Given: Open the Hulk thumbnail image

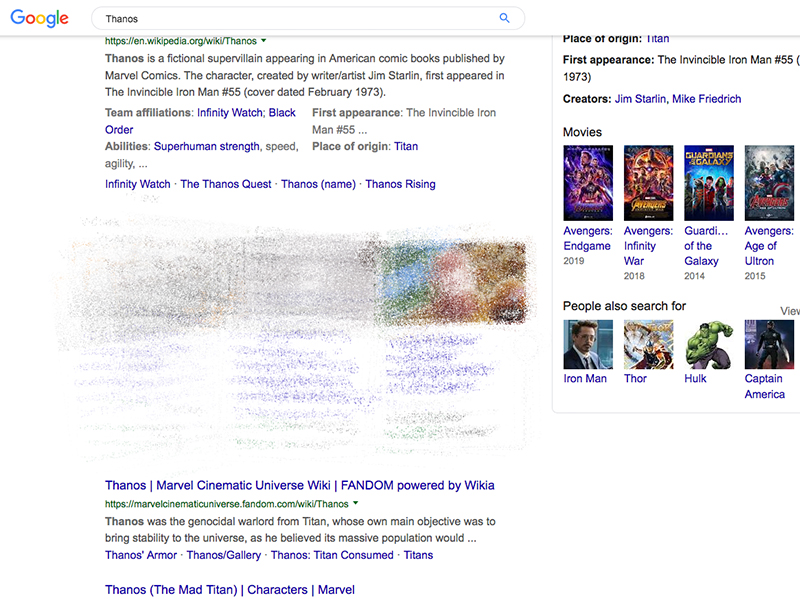Looking at the screenshot, I should [708, 344].
